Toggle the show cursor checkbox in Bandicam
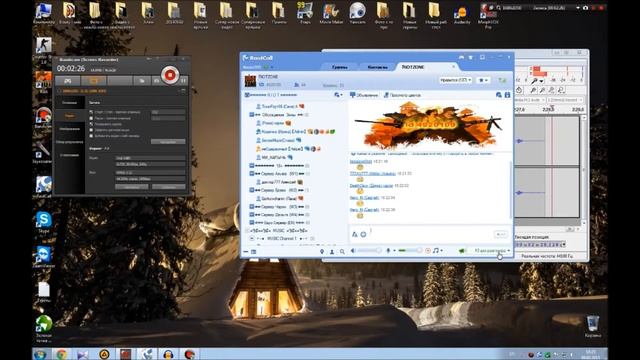This screenshot has width=640, height=360. click(x=91, y=124)
